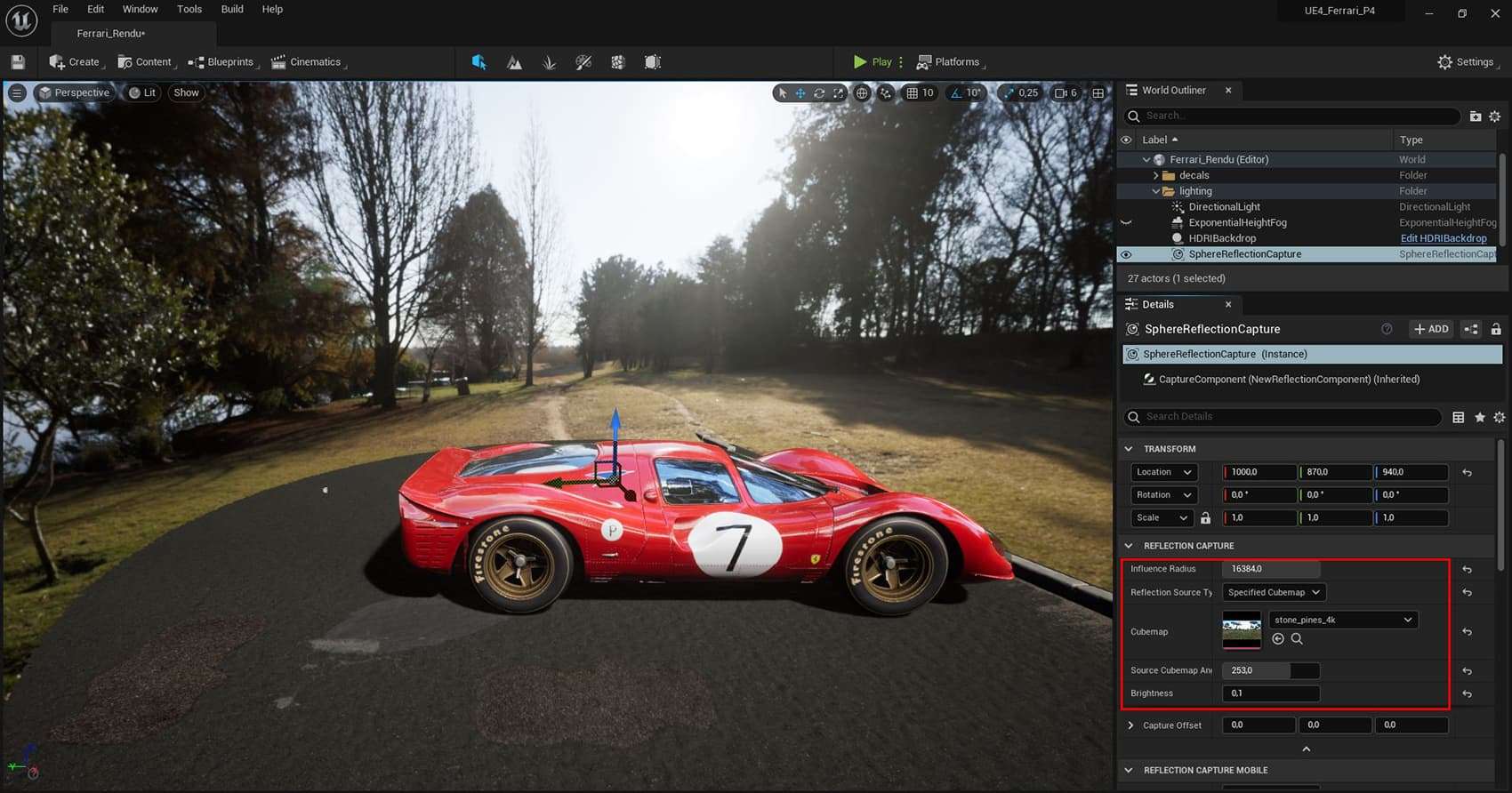Click the stone_pines_4k cubemap thumbnail

point(1242,630)
